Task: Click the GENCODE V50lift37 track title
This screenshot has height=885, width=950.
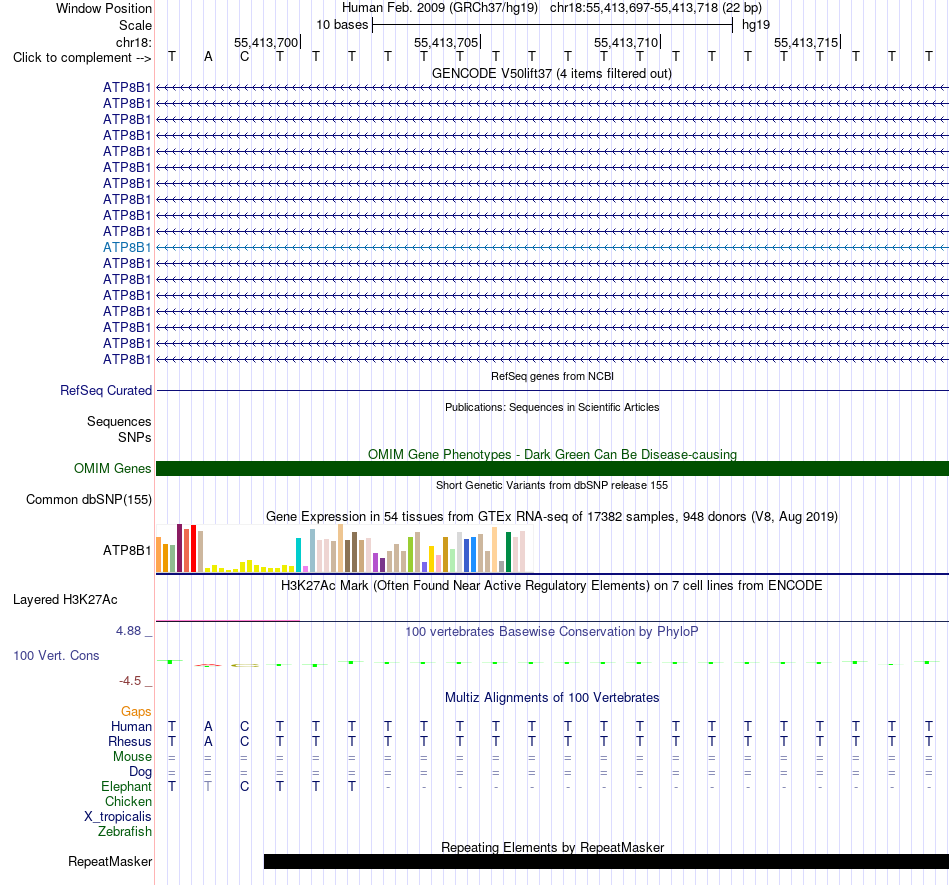Action: click(551, 73)
